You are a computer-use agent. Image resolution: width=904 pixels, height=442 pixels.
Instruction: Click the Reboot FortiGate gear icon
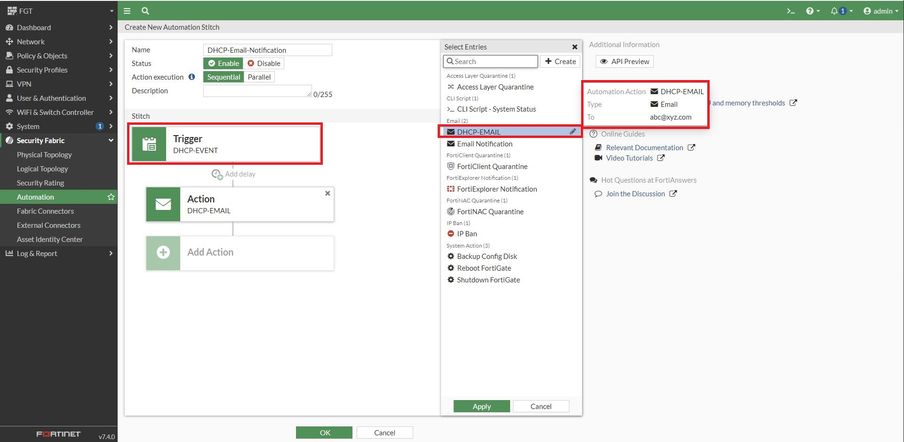451,268
